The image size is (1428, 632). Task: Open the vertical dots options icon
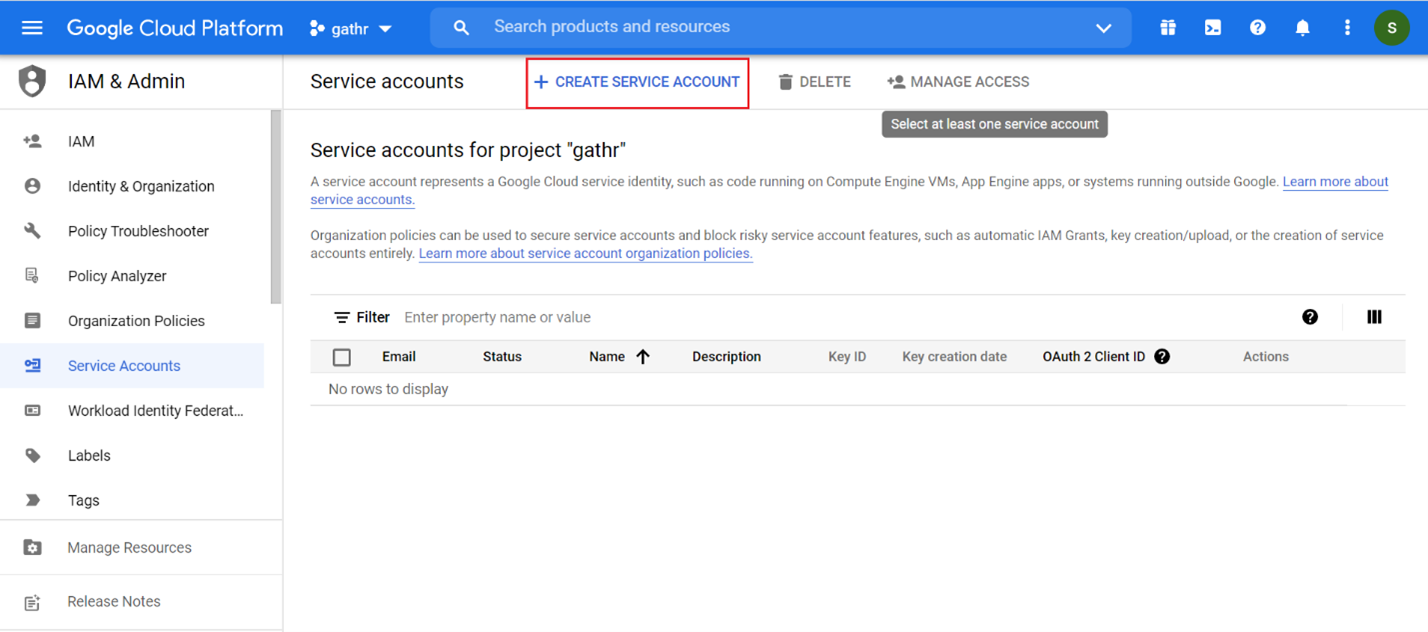[x=1347, y=27]
